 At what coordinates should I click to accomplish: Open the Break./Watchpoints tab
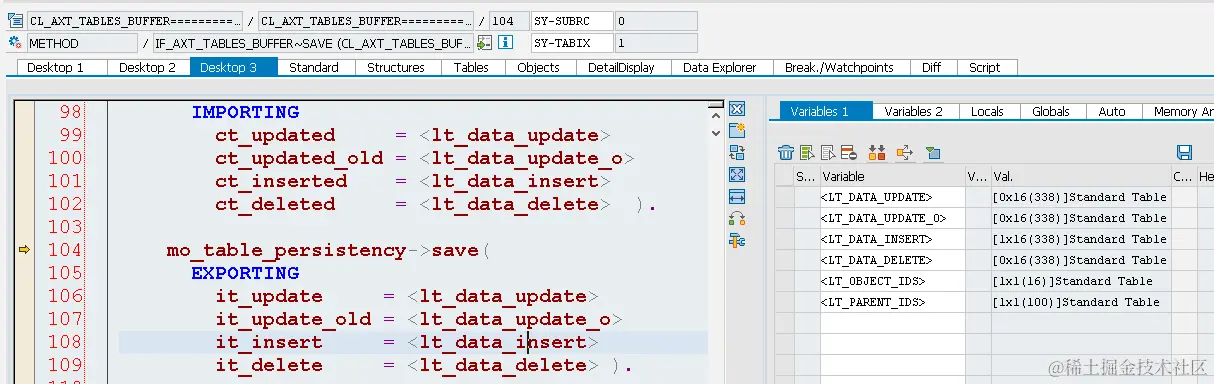(839, 67)
